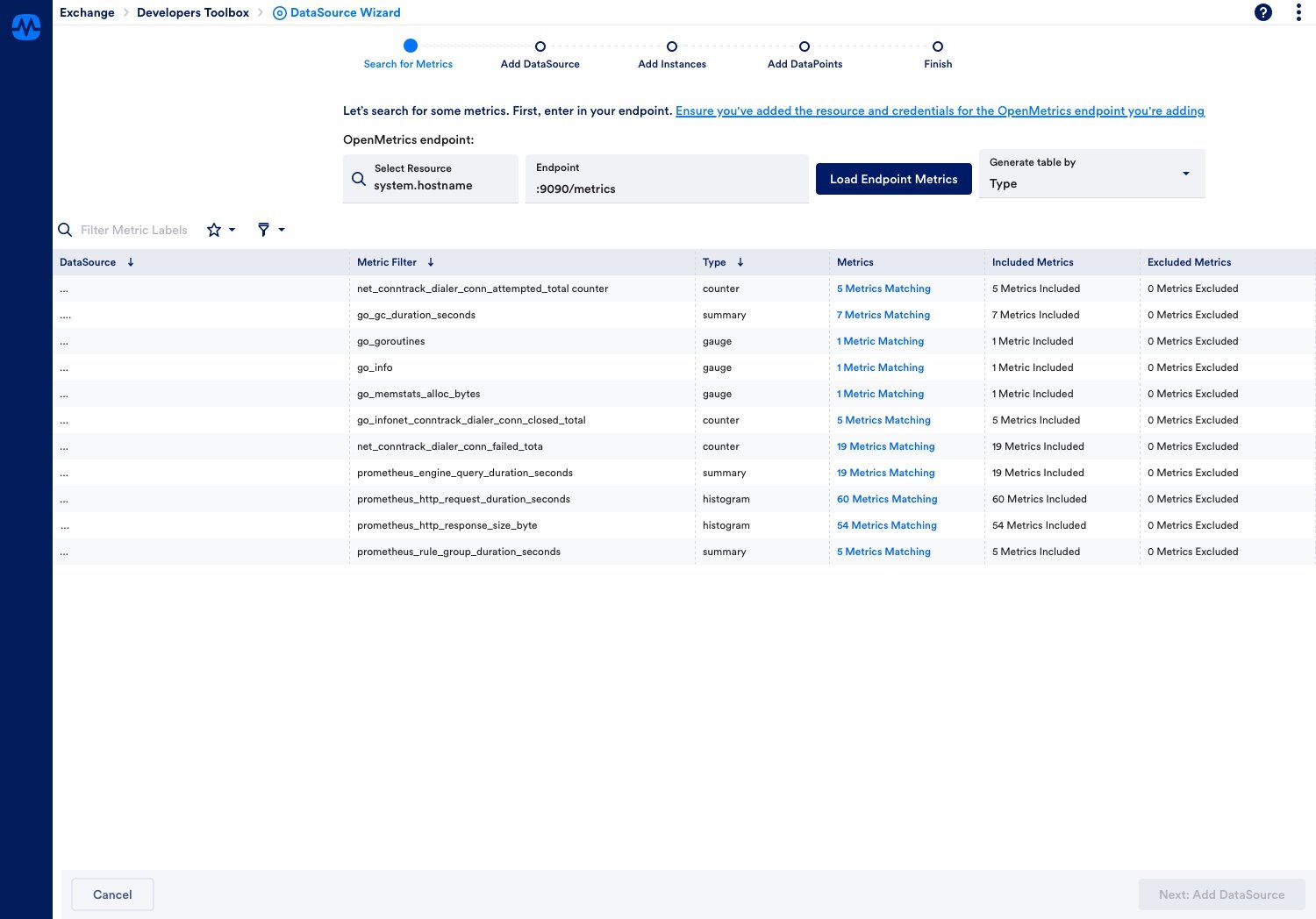1316x919 pixels.
Task: Open 5 Metrics Matching for net_conntrack_dialer_conn_attempted_total
Action: [x=883, y=289]
